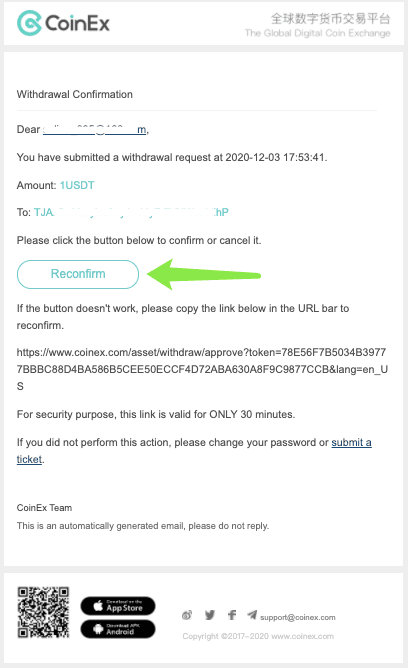
Task: Click the 'ticket' link text
Action: [29, 459]
